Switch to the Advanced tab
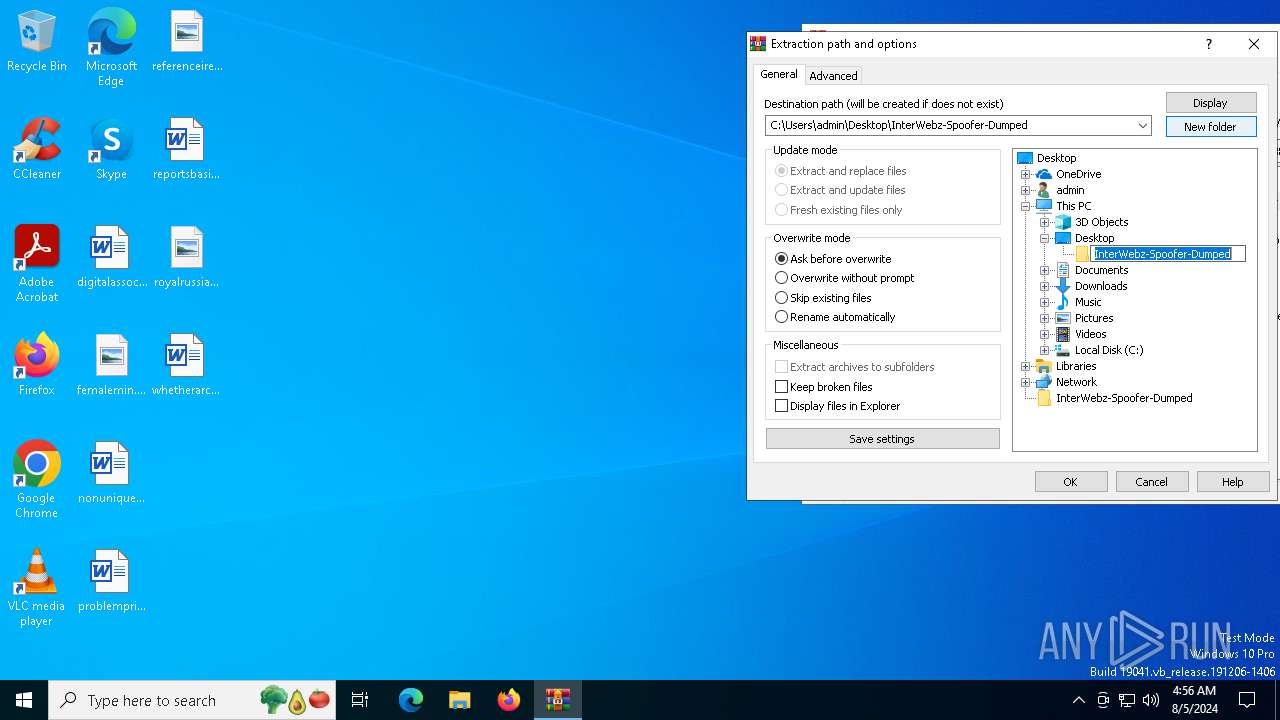 [833, 76]
